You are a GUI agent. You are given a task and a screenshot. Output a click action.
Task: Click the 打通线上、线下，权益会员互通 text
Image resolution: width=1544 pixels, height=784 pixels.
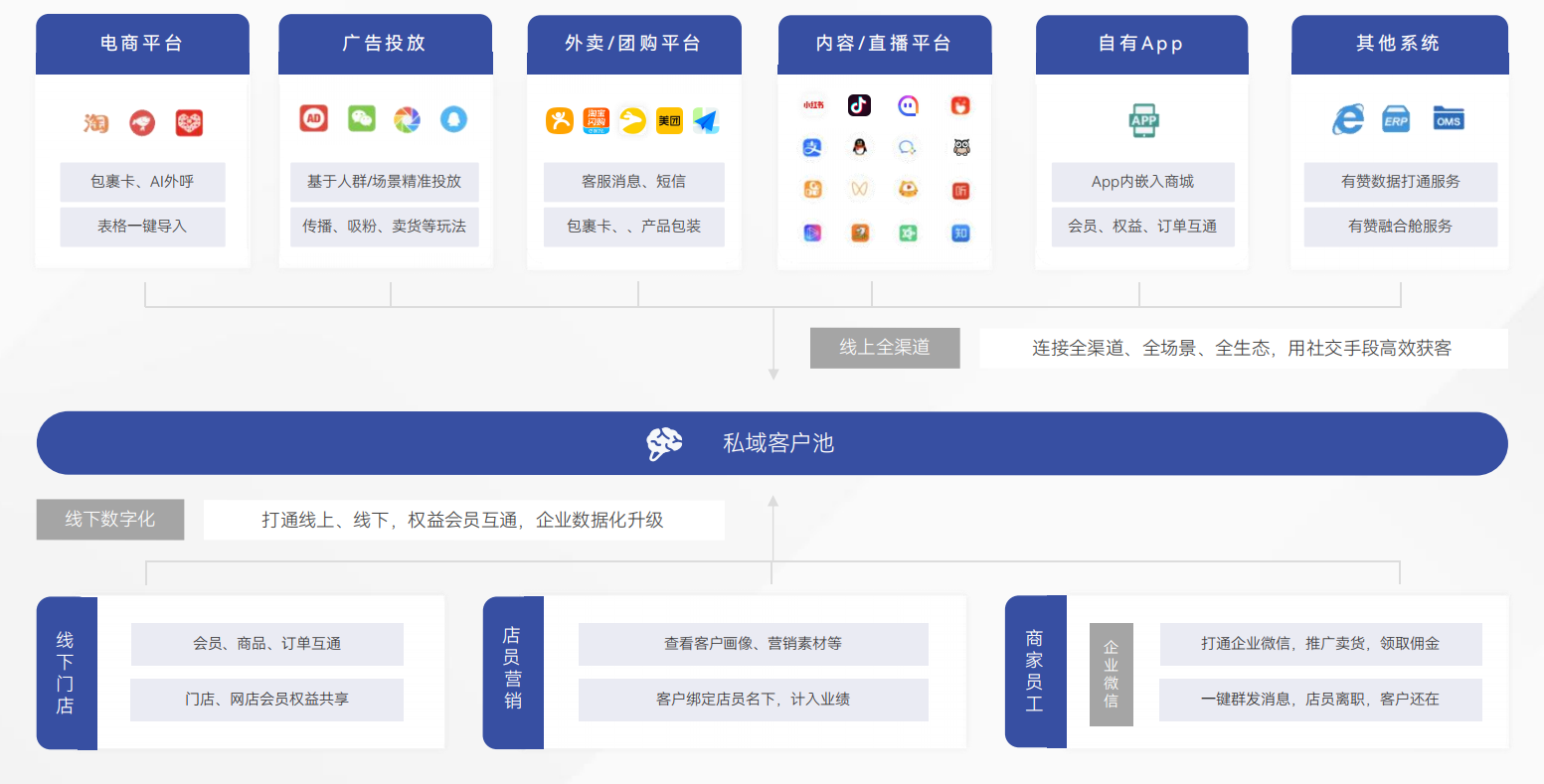pyautogui.click(x=390, y=521)
